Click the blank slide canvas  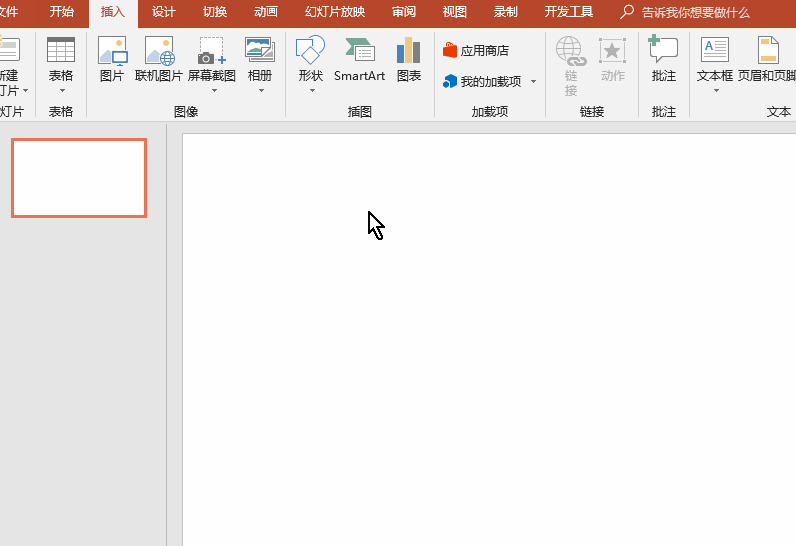pos(489,340)
